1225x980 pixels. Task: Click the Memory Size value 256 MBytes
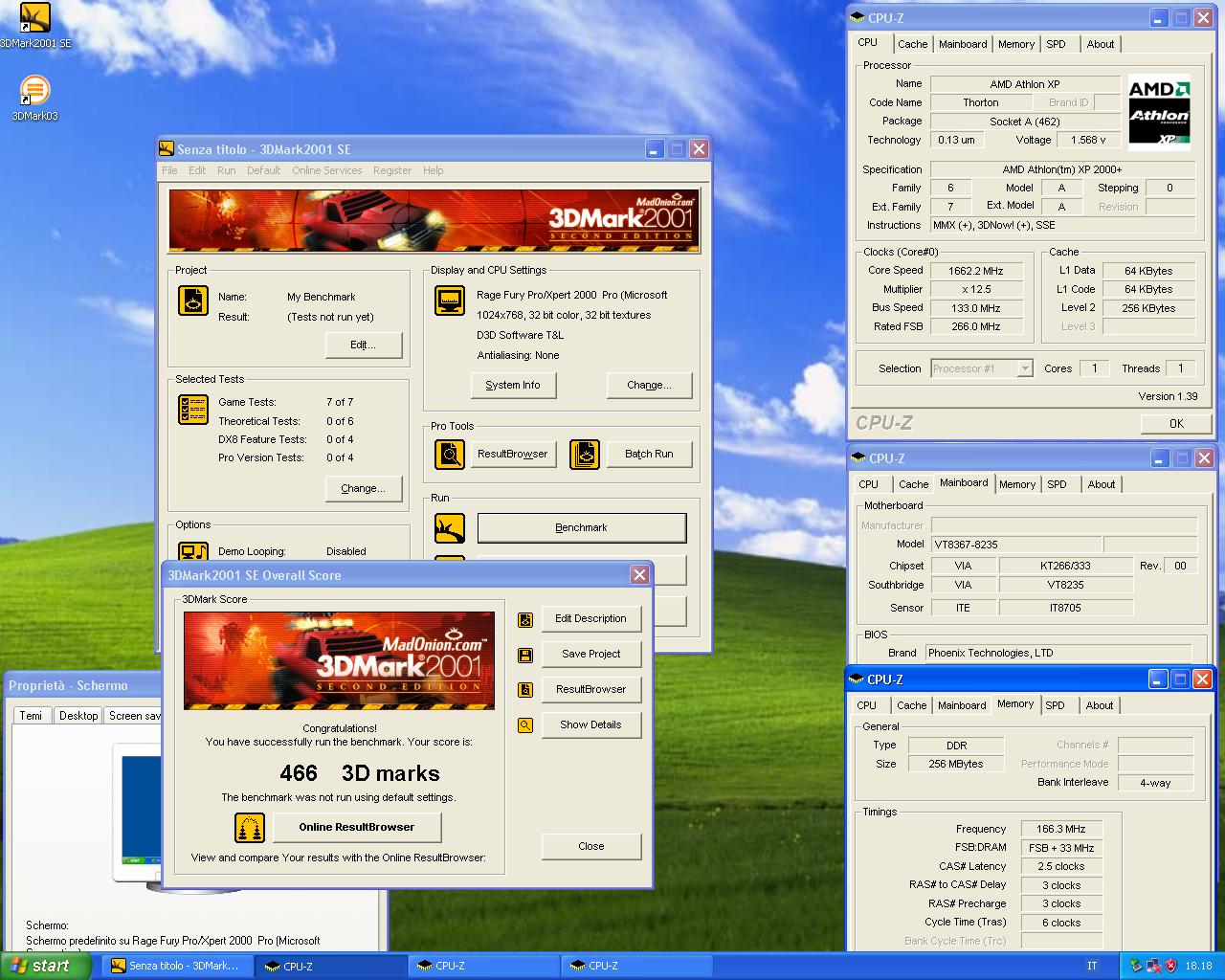click(956, 765)
